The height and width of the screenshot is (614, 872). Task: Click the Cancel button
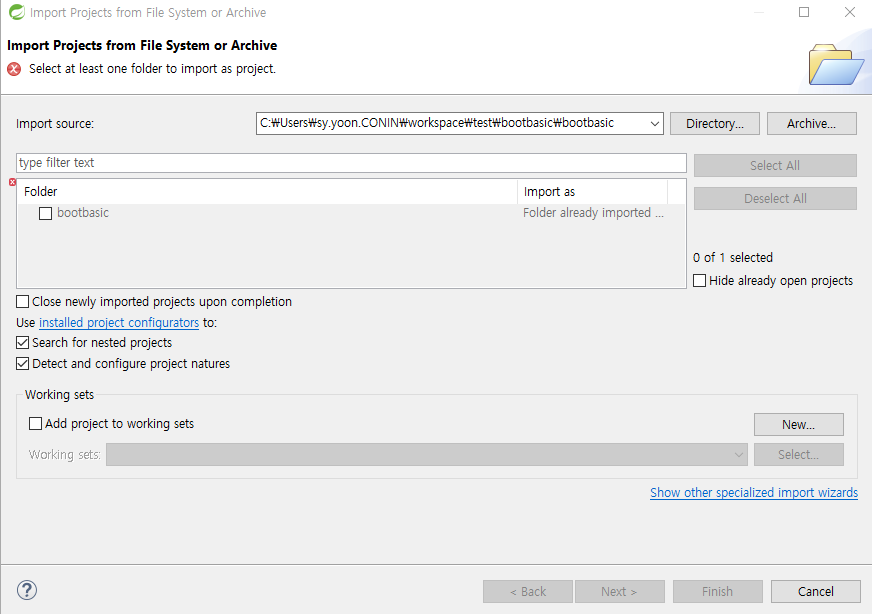click(x=816, y=591)
